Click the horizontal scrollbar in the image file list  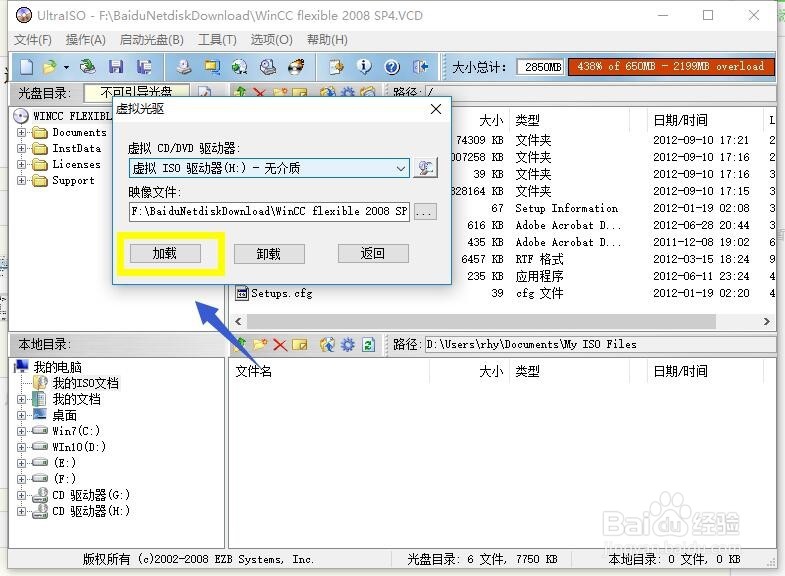coord(481,321)
